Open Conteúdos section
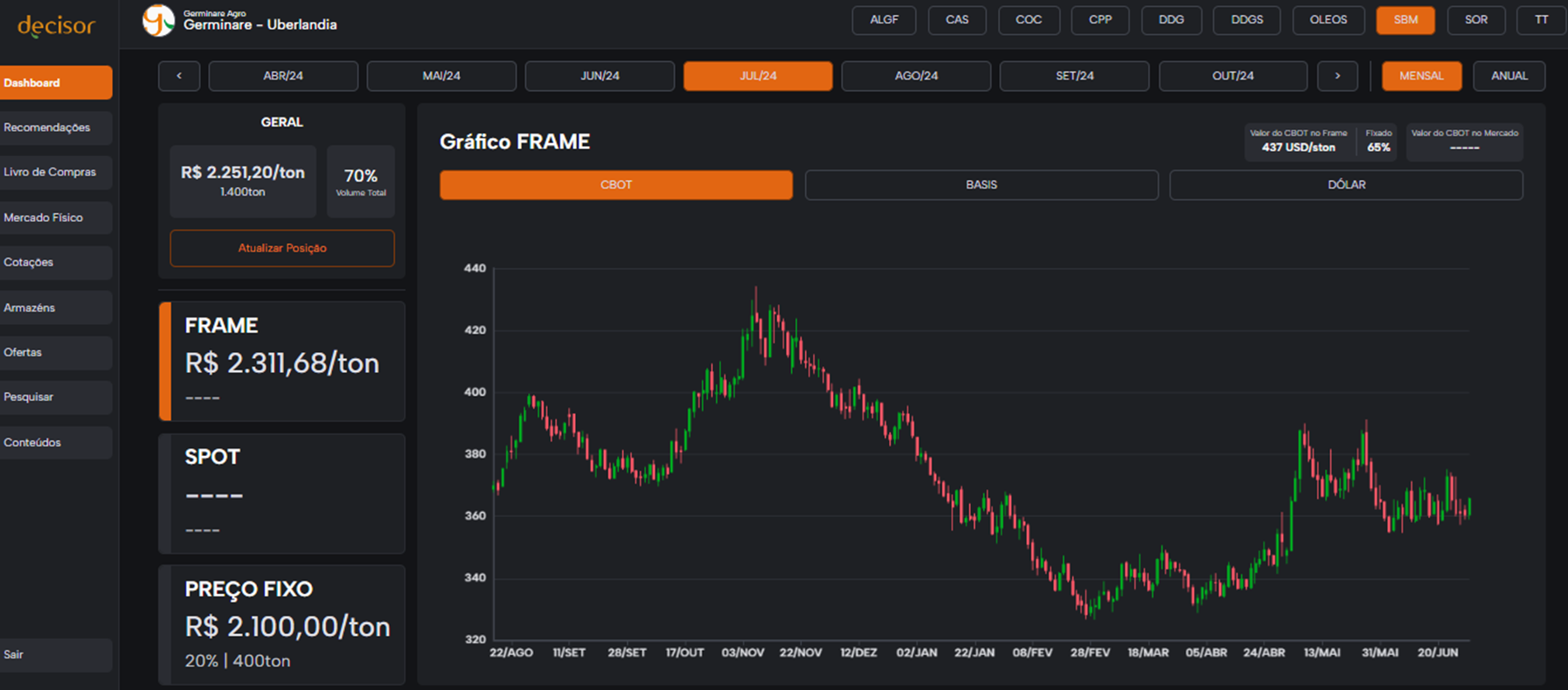This screenshot has width=1568, height=690. pos(56,442)
